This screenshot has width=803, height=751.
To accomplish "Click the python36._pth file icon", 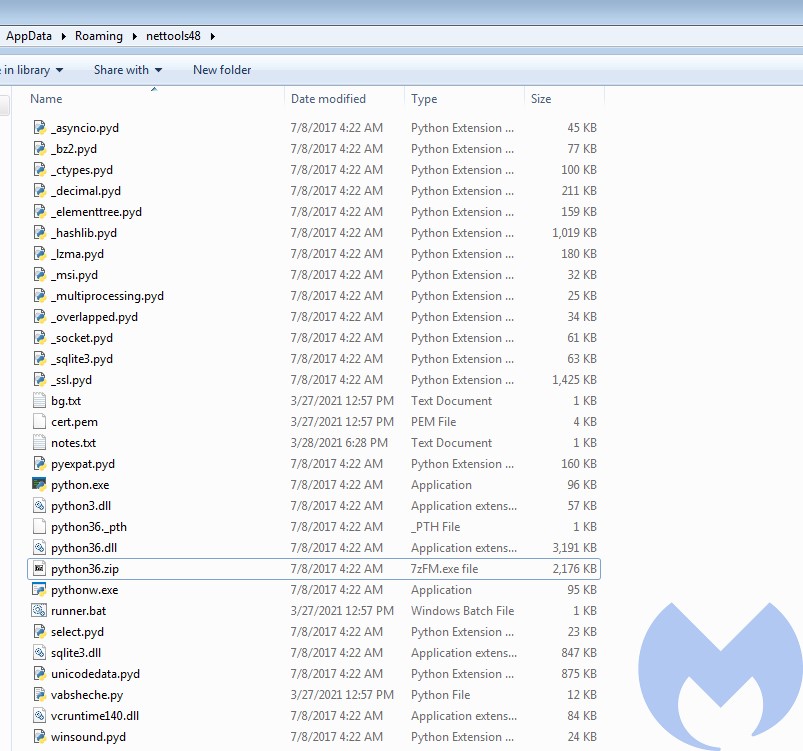I will pos(39,526).
